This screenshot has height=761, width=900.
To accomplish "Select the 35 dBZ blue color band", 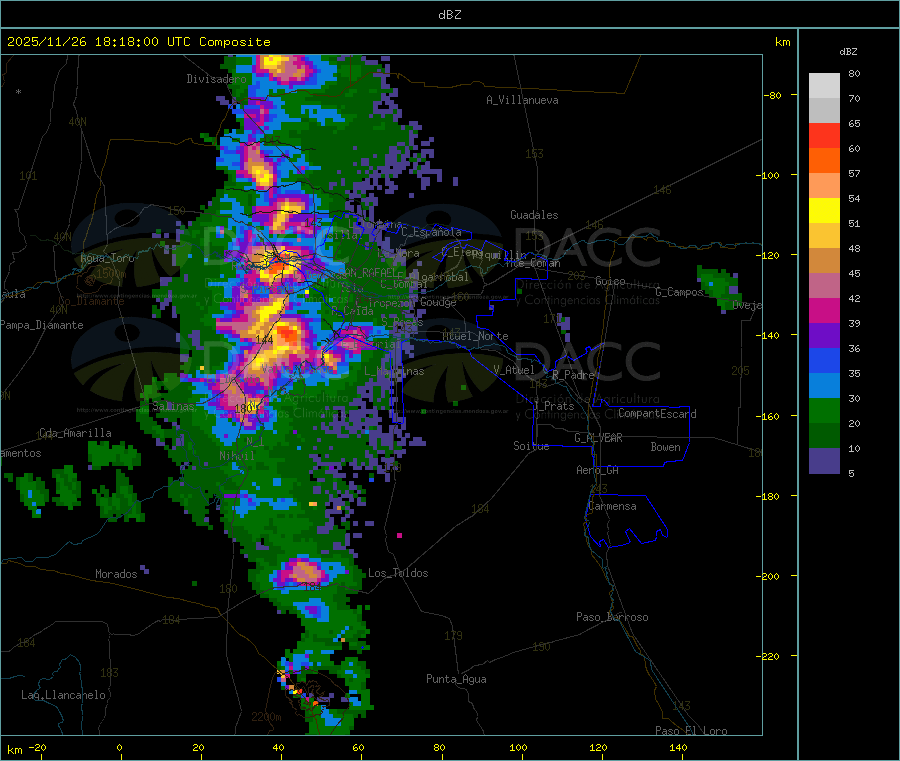I will point(824,360).
